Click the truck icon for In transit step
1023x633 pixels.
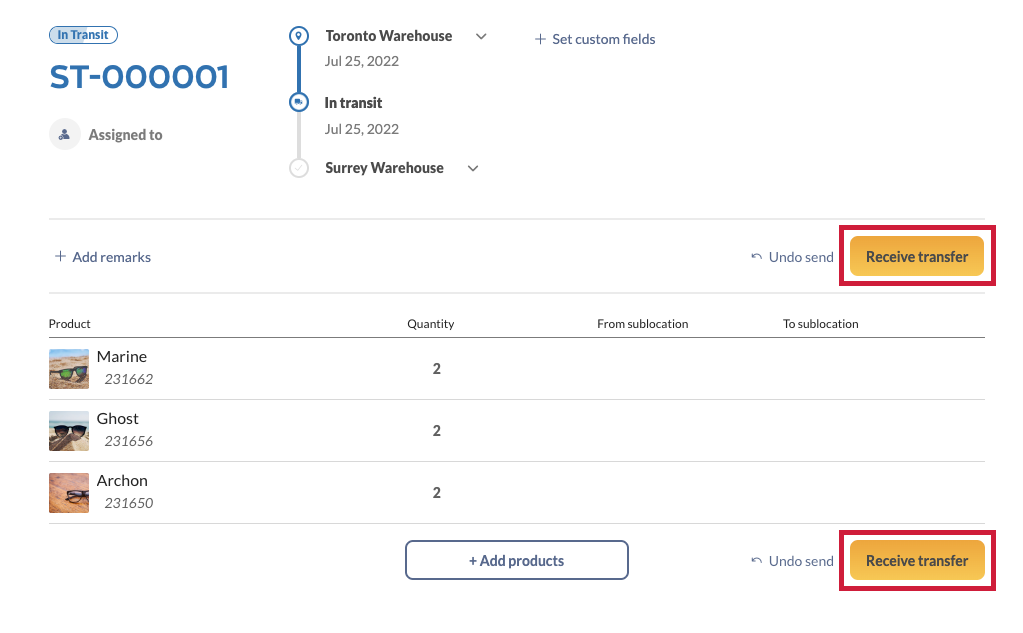(298, 102)
